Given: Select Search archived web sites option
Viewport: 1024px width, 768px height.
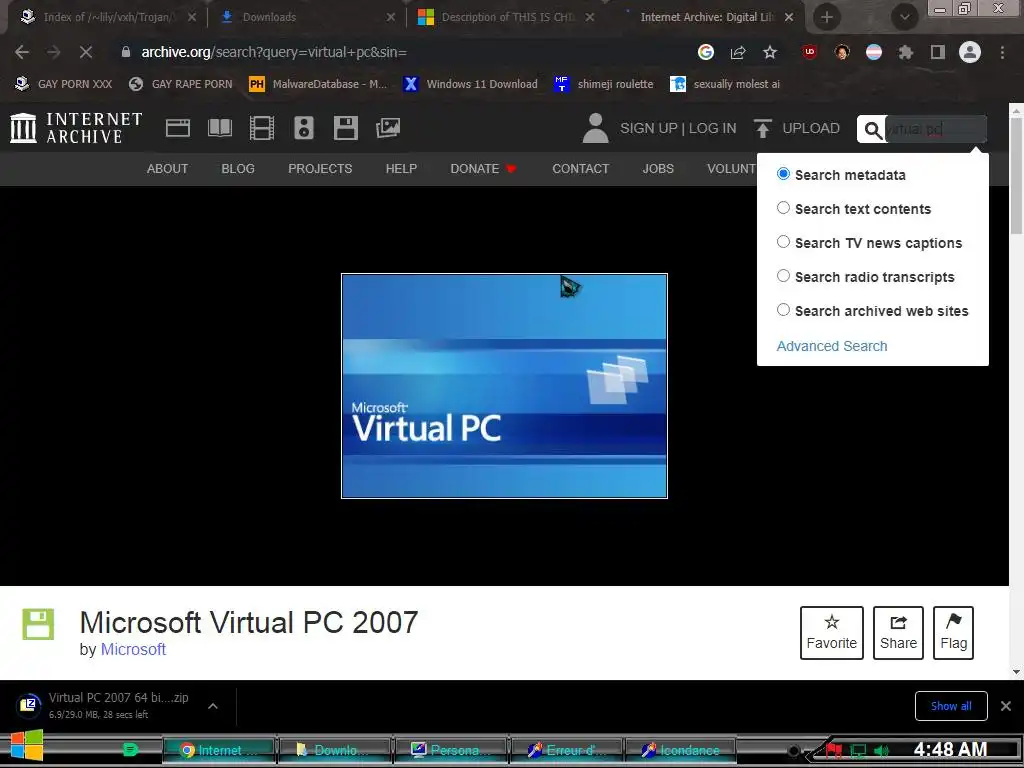Looking at the screenshot, I should [x=783, y=310].
